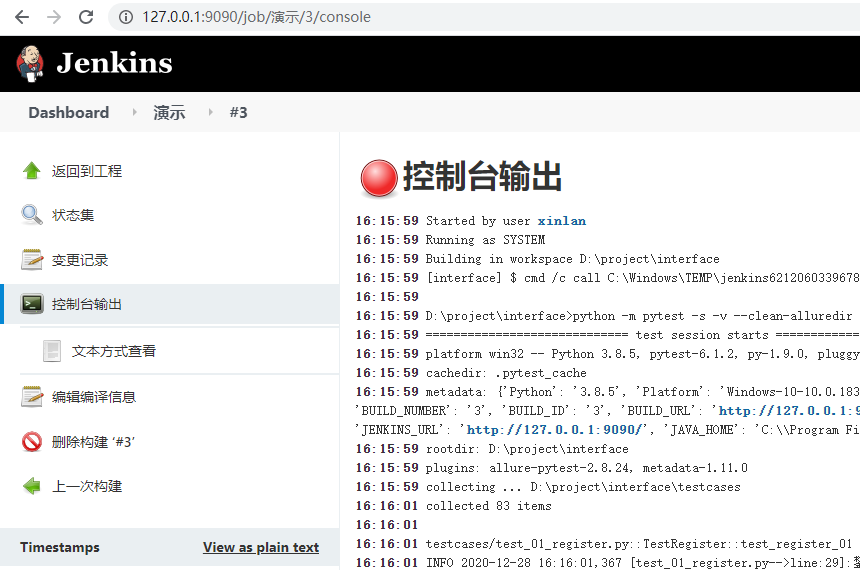Open the View as plain text link
This screenshot has width=860, height=570.
click(x=261, y=547)
